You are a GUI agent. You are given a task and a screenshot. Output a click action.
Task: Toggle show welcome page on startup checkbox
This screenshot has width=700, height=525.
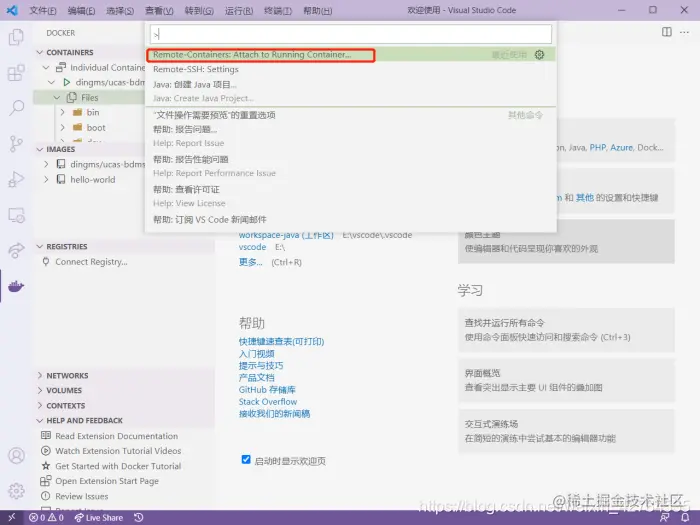pos(246,459)
